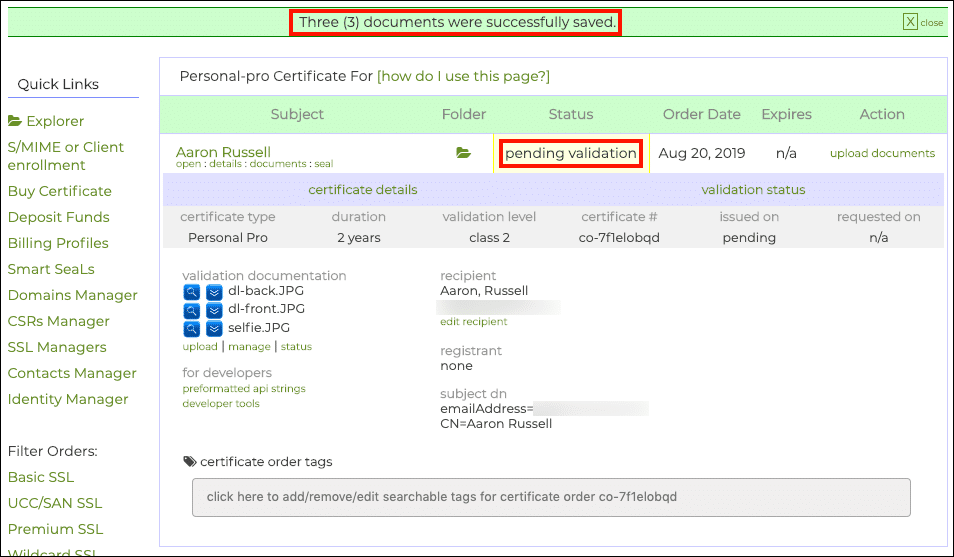Click the edit recipient link
The width and height of the screenshot is (954, 557).
473,322
